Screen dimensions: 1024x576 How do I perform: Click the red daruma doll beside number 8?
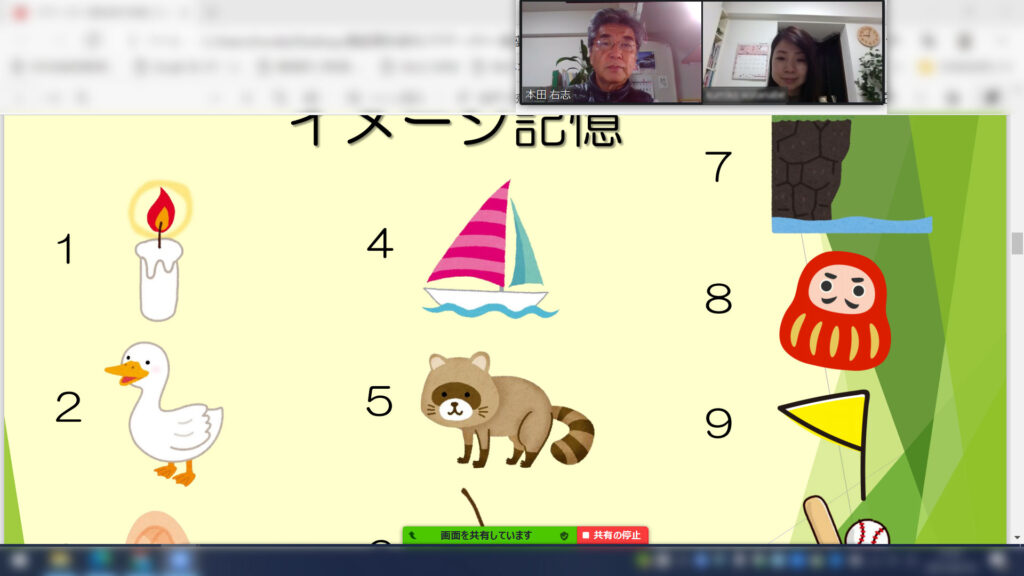[x=835, y=311]
